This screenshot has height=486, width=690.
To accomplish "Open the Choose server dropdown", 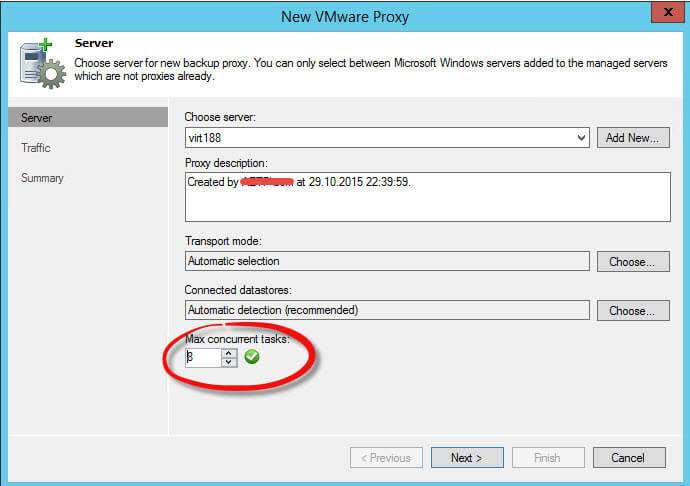I will click(x=581, y=138).
